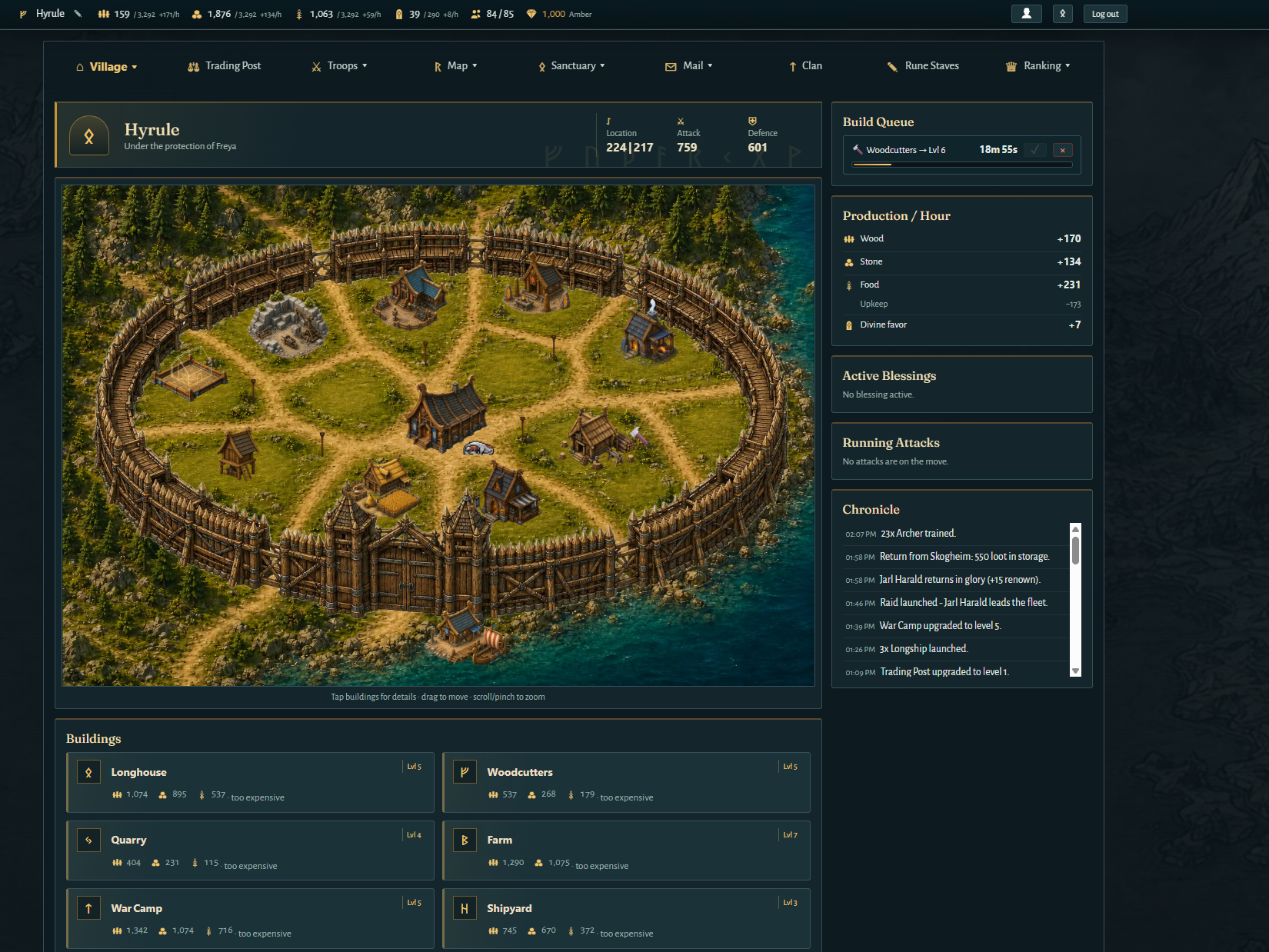Click the population icon in resource bar
This screenshot has height=952, width=1269.
pyautogui.click(x=475, y=14)
